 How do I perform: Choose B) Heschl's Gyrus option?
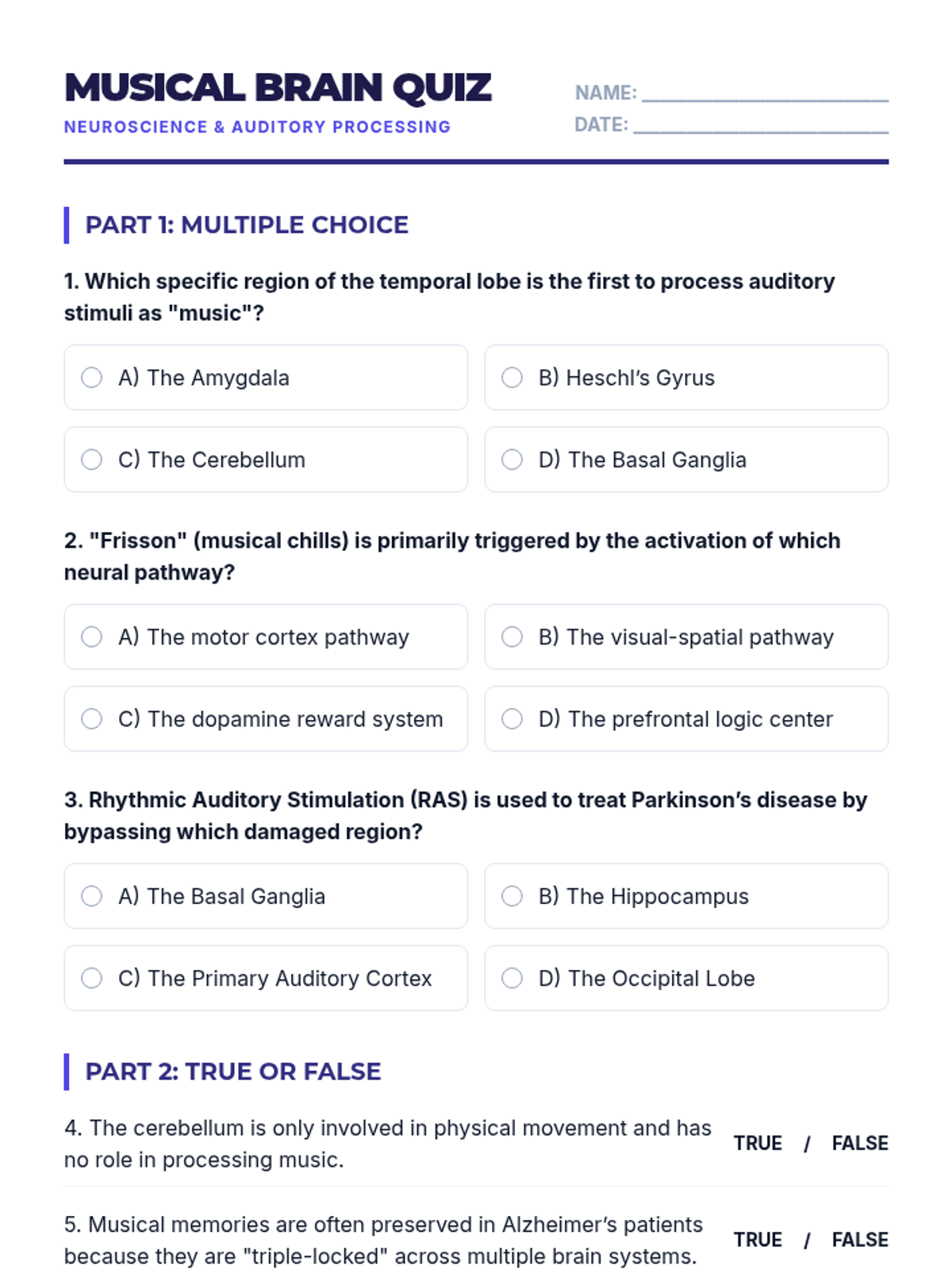tap(686, 377)
